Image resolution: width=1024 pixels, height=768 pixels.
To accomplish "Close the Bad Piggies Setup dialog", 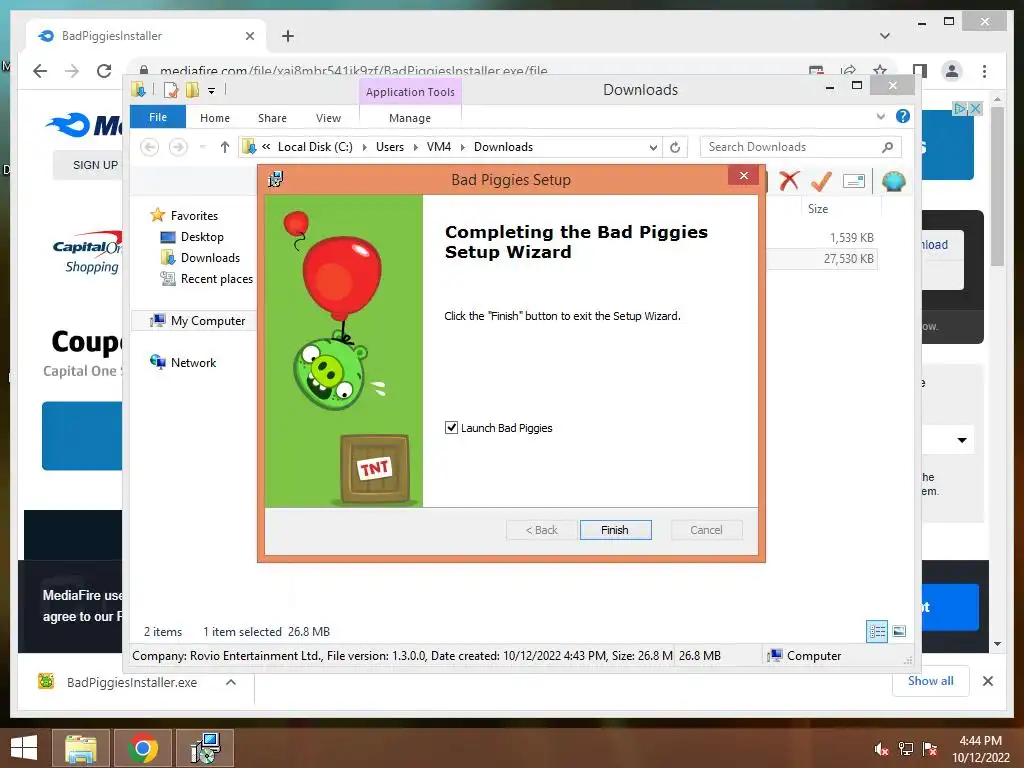I will [x=743, y=175].
